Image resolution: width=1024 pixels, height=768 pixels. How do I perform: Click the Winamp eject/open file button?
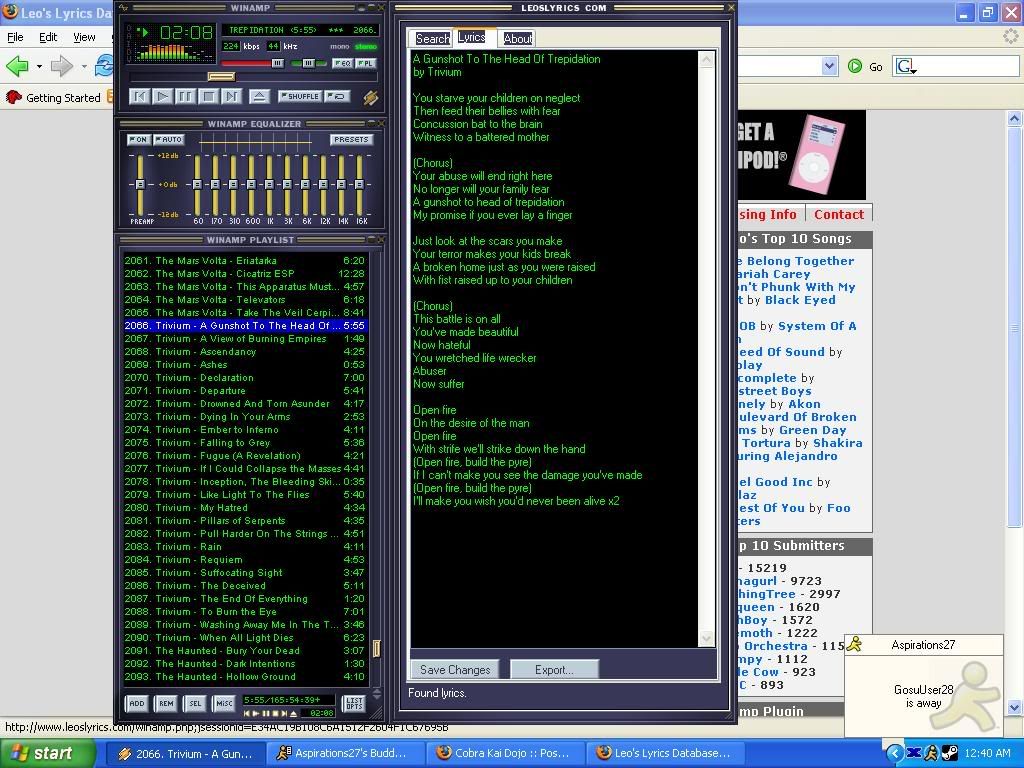pyautogui.click(x=259, y=97)
